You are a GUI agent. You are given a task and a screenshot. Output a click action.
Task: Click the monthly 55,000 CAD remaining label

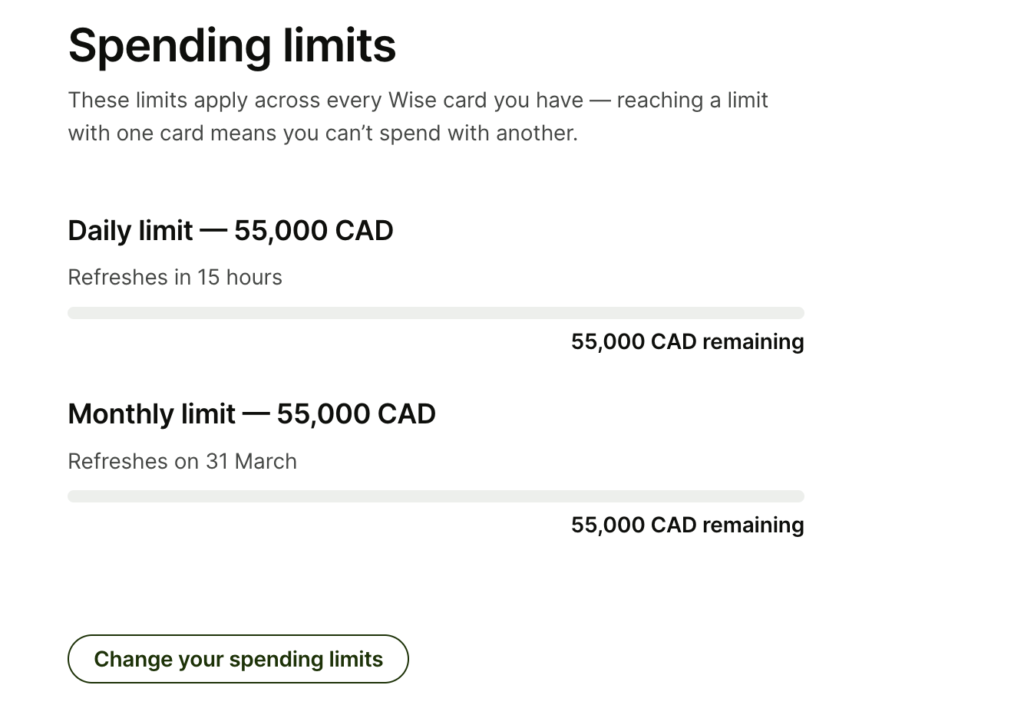[688, 525]
